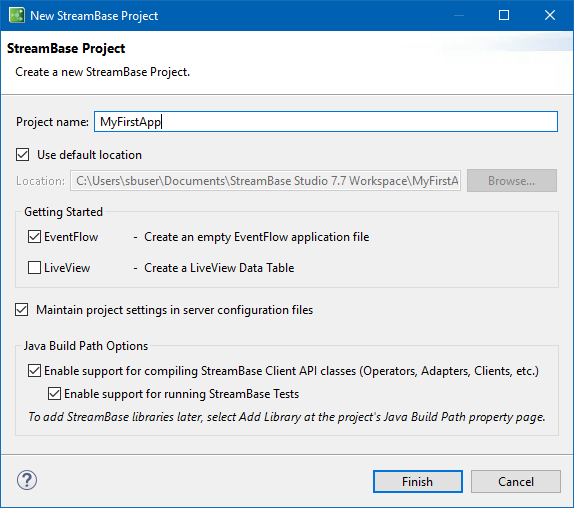Disable the EventFlow checkbox

click(34, 237)
